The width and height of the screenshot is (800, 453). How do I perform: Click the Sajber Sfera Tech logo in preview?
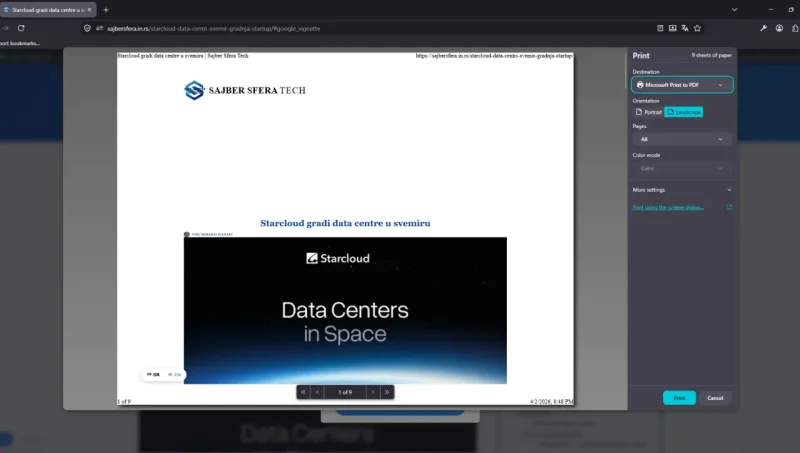[x=245, y=90]
